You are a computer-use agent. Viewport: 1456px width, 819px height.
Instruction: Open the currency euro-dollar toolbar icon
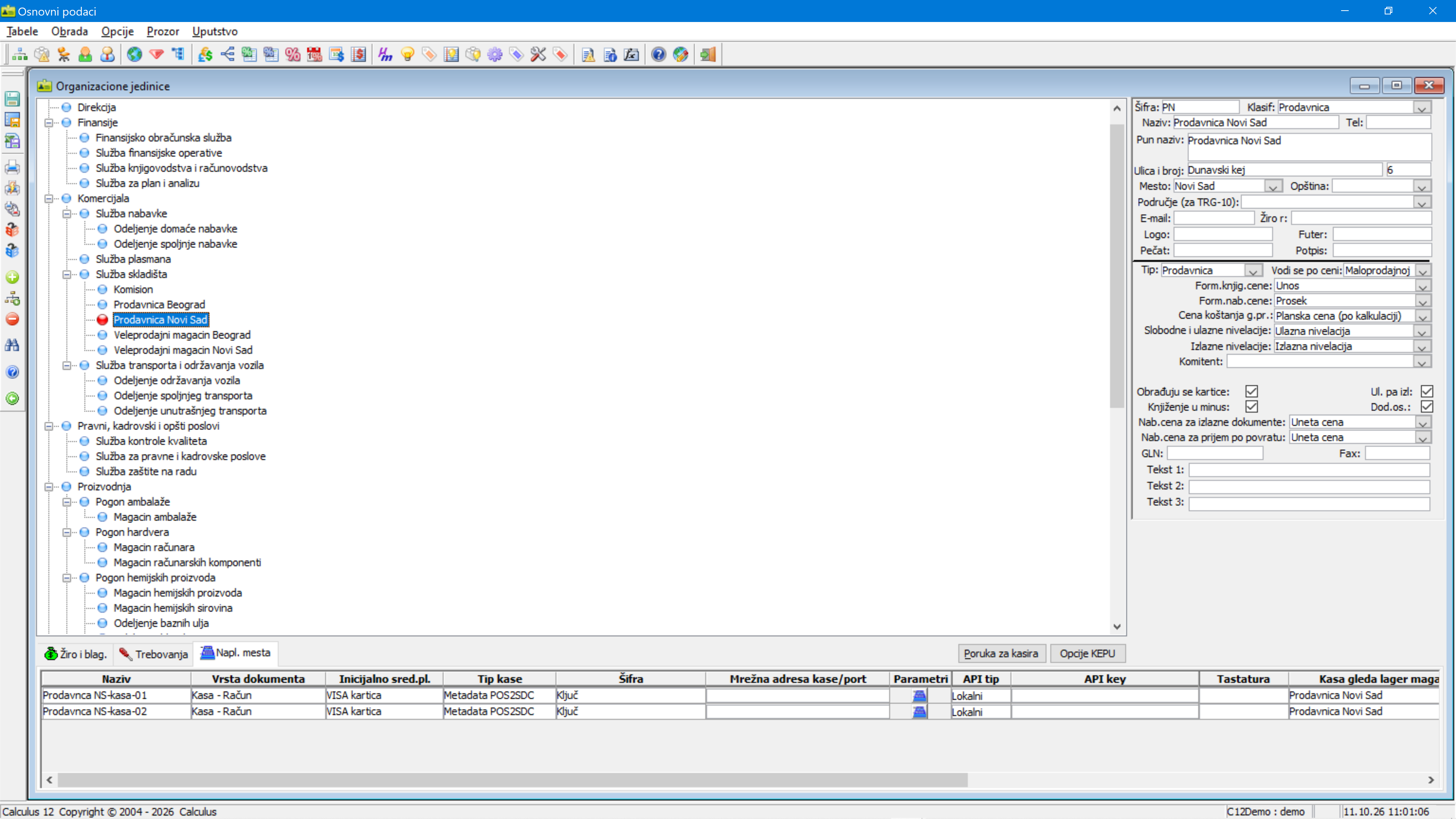click(205, 54)
